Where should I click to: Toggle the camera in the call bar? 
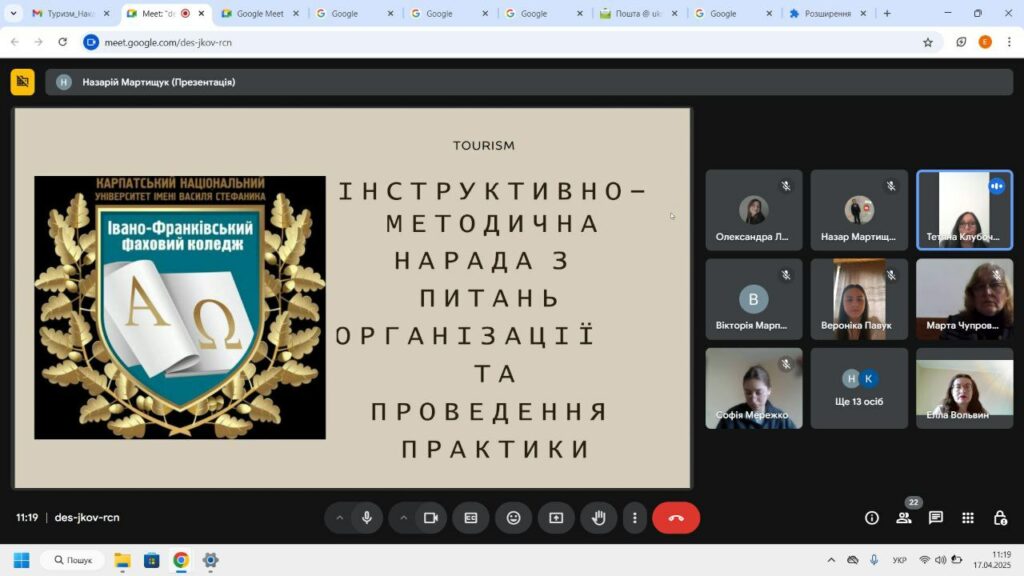(x=431, y=518)
